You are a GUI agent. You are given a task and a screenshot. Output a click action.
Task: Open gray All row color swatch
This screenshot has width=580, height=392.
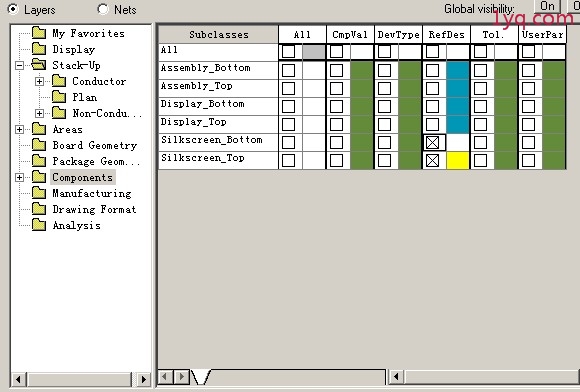point(314,52)
